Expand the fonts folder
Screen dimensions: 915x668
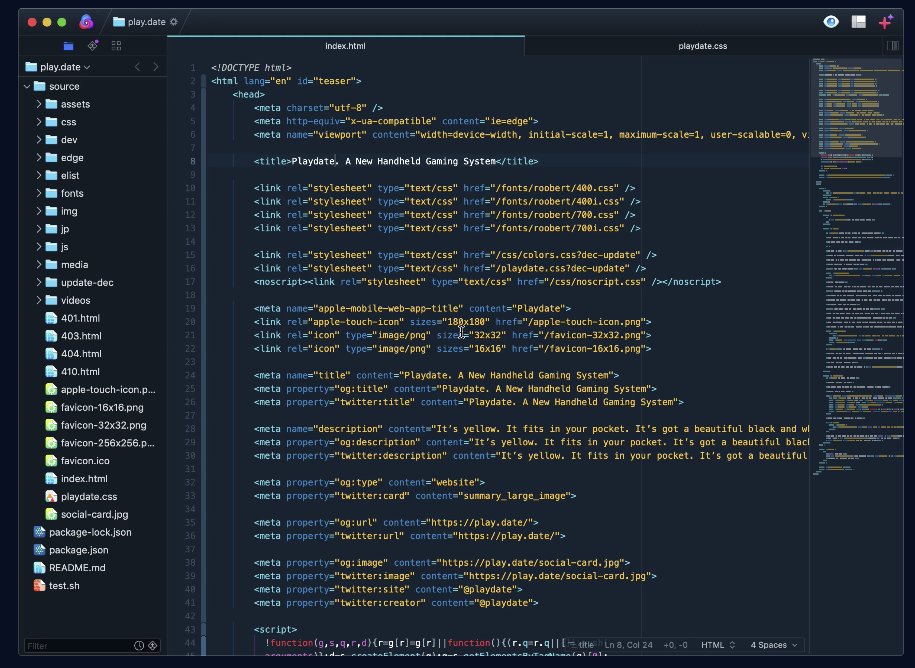point(39,193)
